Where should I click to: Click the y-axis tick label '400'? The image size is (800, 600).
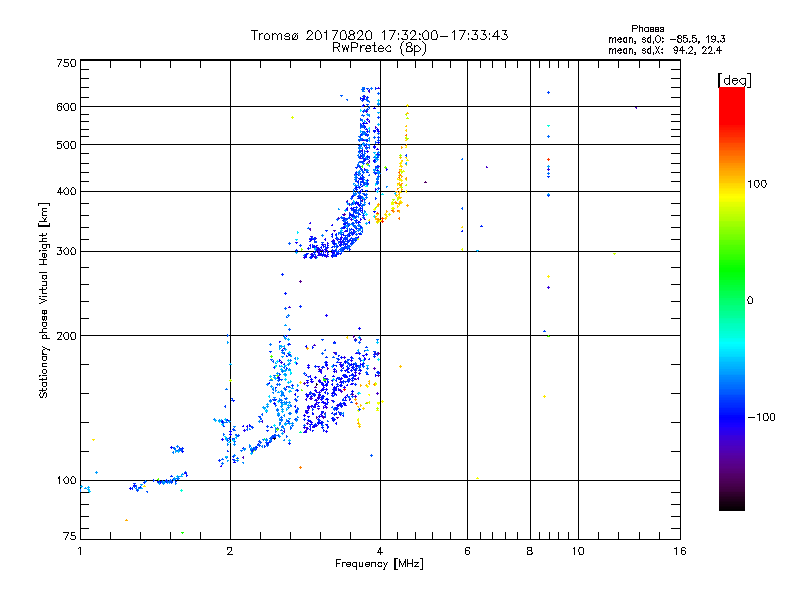(x=66, y=192)
